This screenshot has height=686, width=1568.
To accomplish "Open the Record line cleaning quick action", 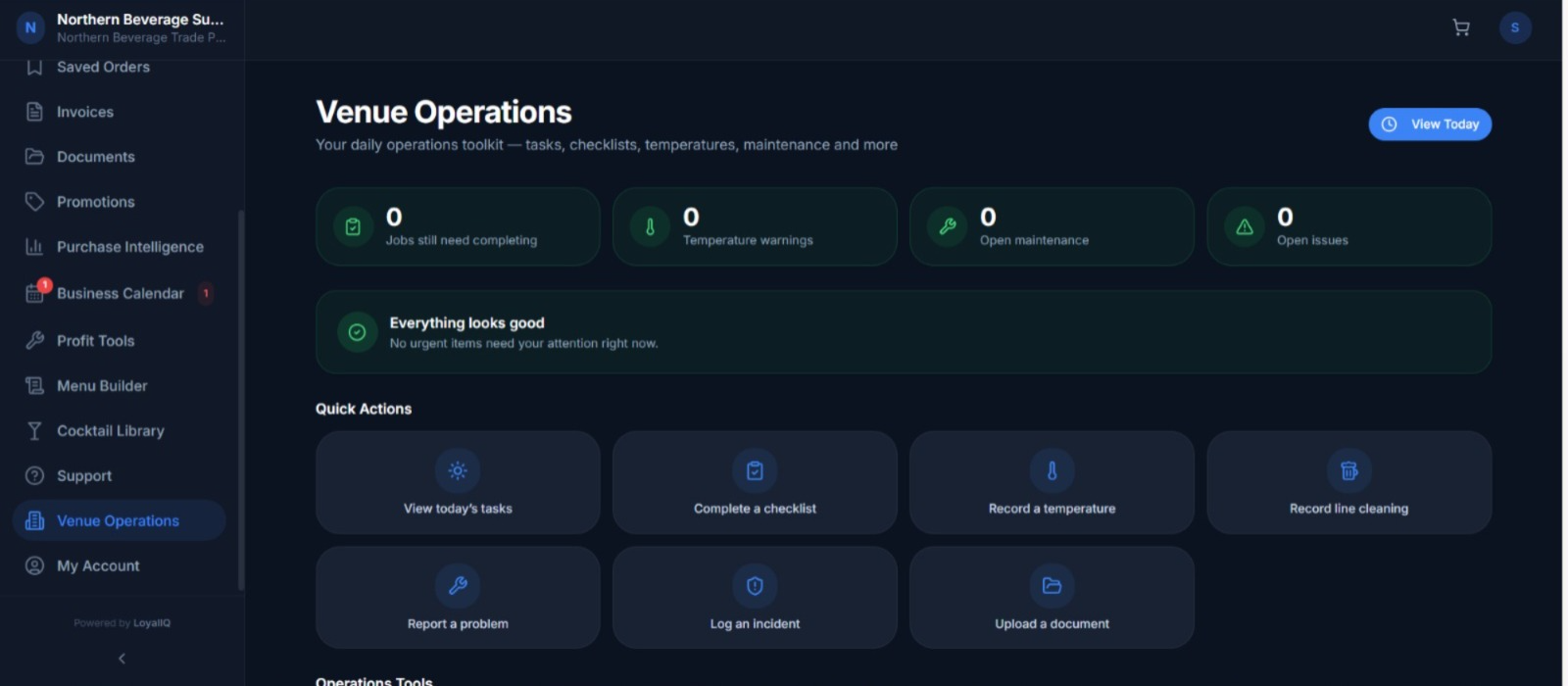I will pos(1348,482).
